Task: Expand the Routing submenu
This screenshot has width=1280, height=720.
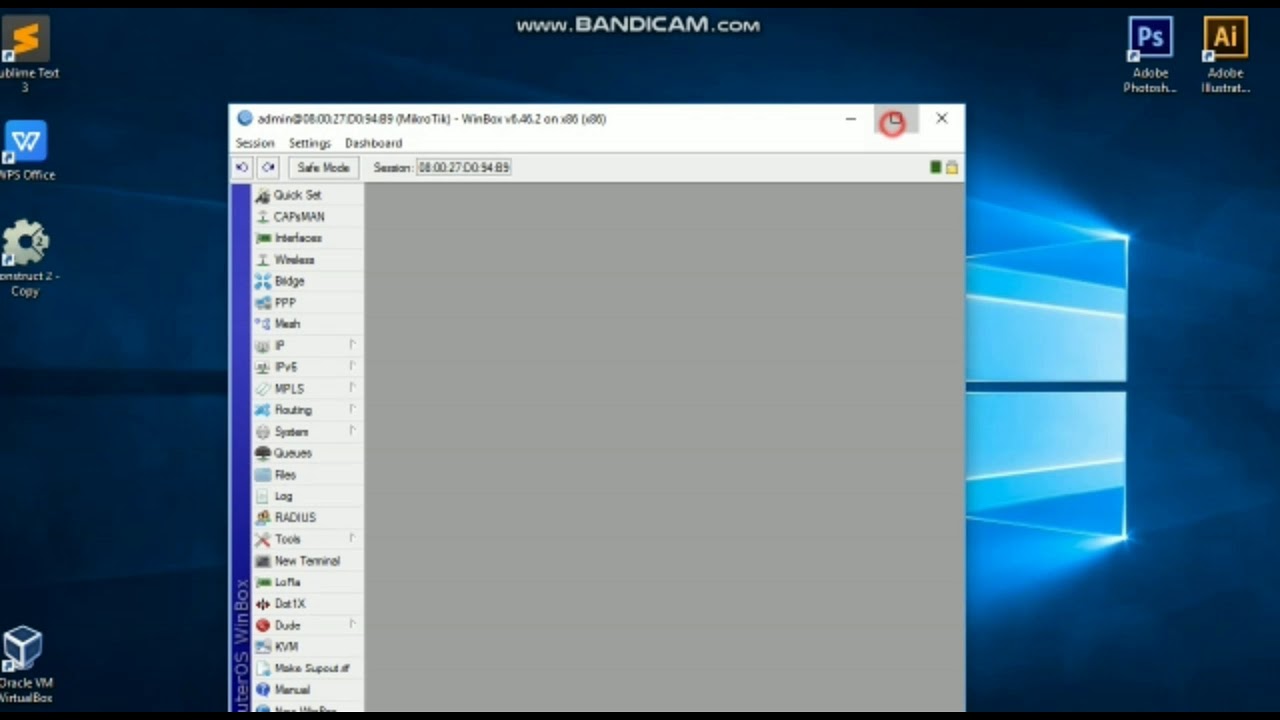Action: [x=307, y=410]
